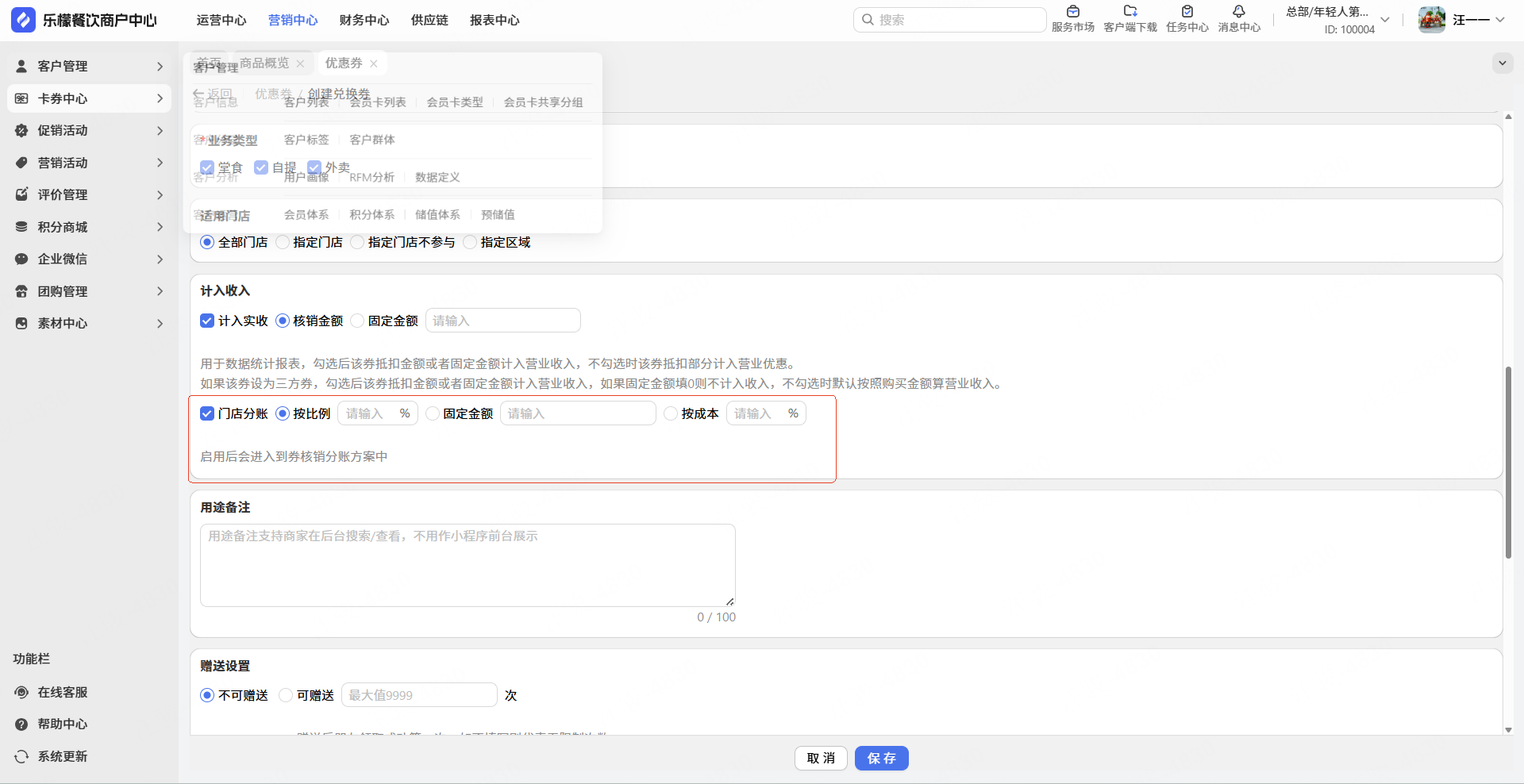1524x784 pixels.
Task: Choose the 指定区域 radio option
Action: coord(470,242)
